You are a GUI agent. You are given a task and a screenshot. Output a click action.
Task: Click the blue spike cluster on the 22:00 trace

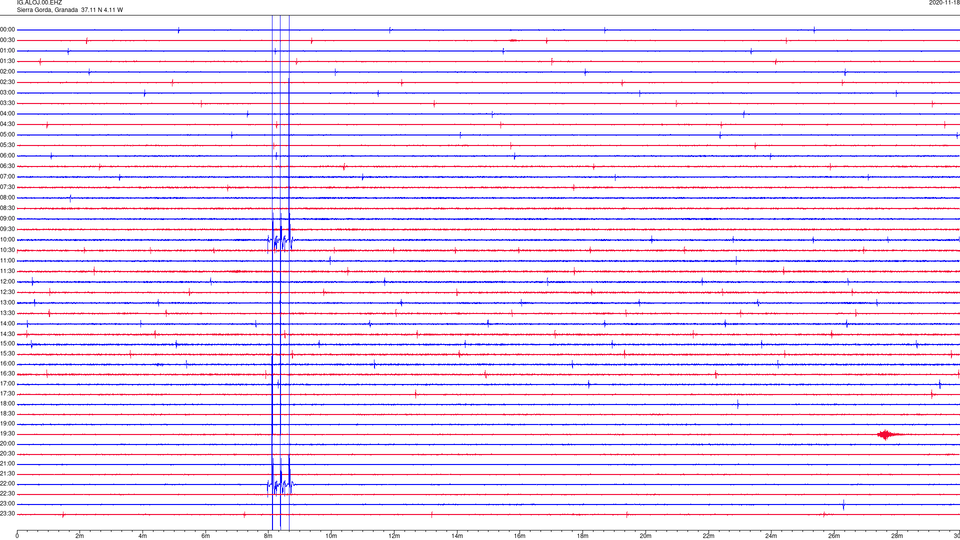pos(280,484)
